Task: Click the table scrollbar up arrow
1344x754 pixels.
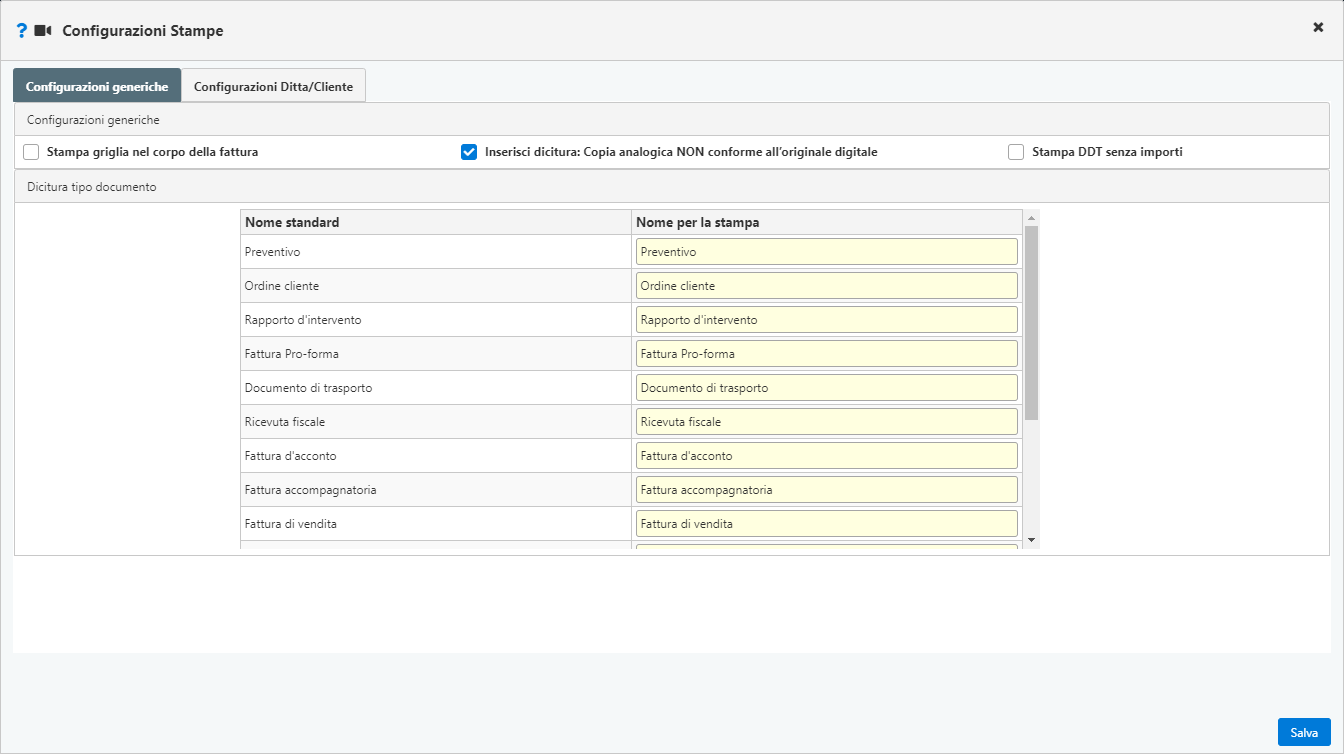Action: (x=1032, y=217)
